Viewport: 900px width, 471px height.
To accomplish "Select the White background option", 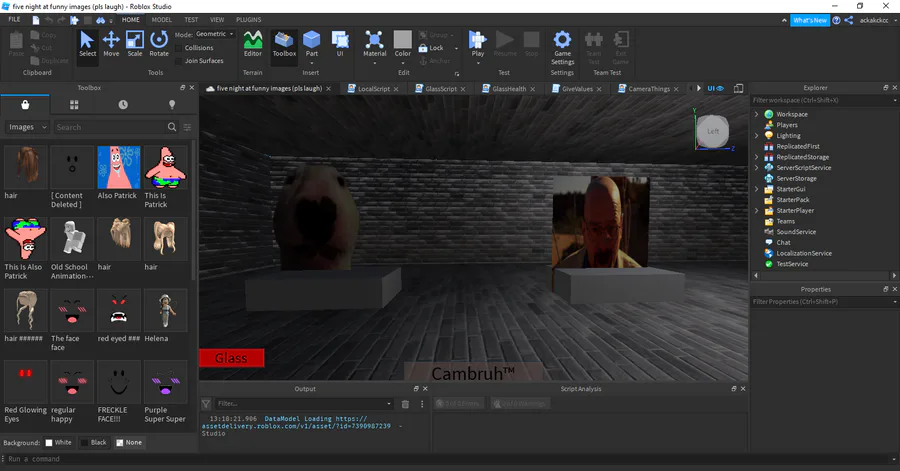I will (x=58, y=442).
